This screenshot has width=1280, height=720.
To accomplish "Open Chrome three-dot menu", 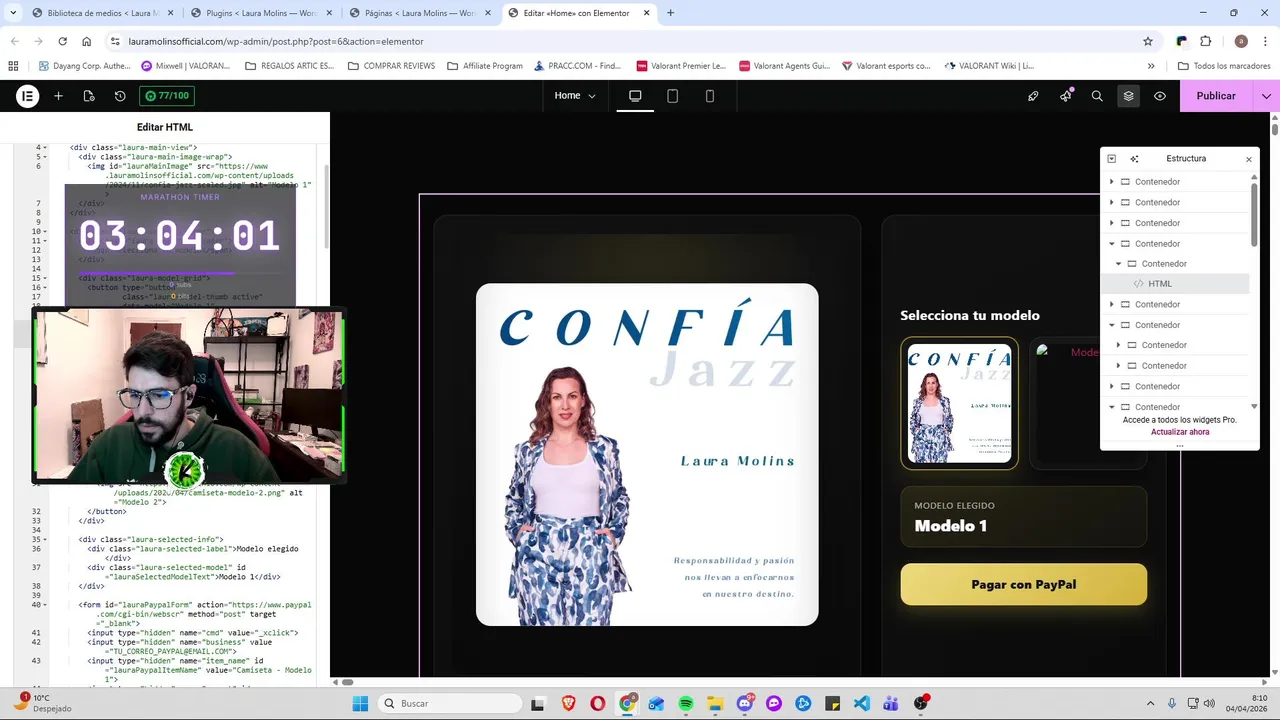I will tap(1266, 41).
